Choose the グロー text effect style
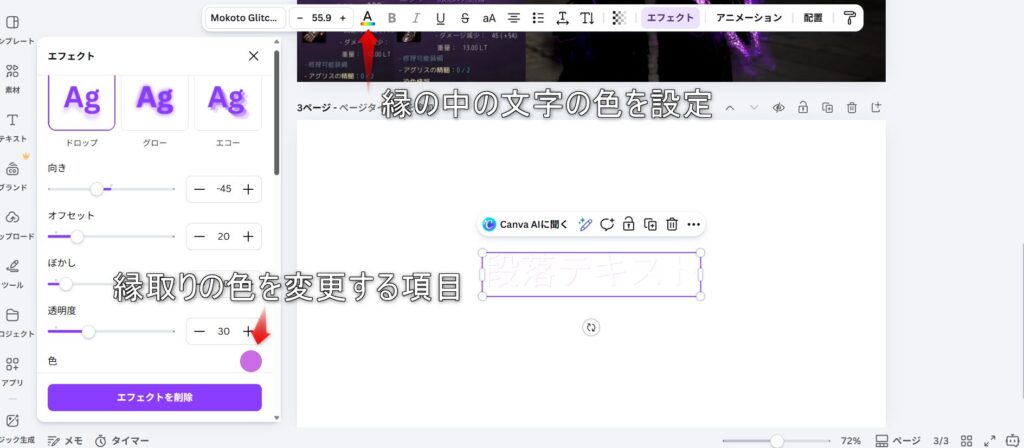Image resolution: width=1024 pixels, height=448 pixels. coord(155,110)
